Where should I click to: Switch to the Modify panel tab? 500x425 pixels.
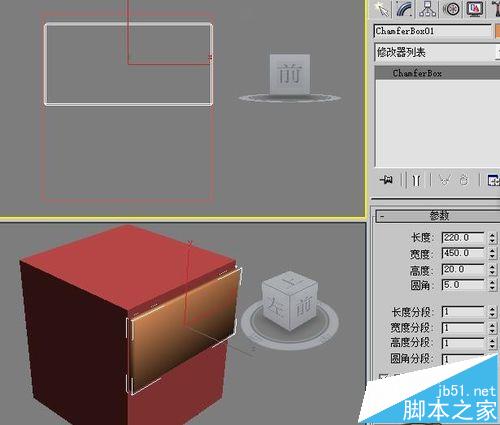404,9
